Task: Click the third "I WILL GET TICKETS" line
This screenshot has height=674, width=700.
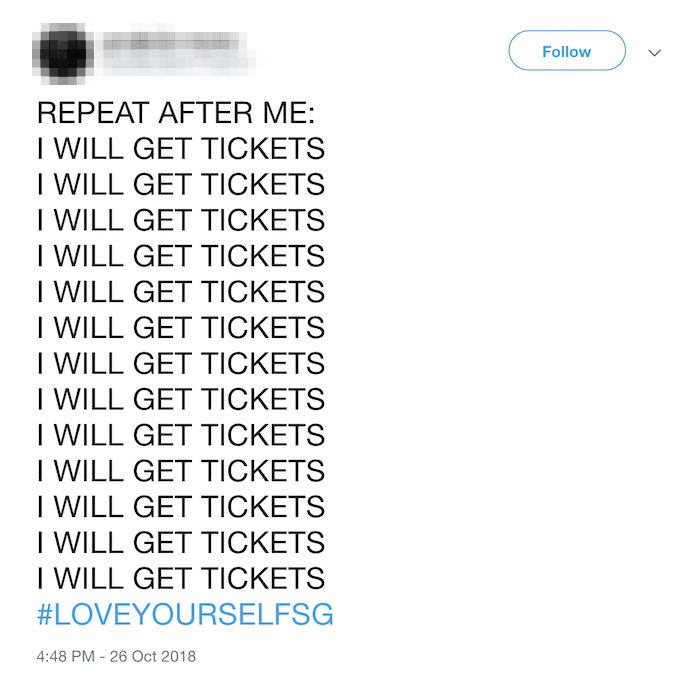Action: (x=181, y=220)
